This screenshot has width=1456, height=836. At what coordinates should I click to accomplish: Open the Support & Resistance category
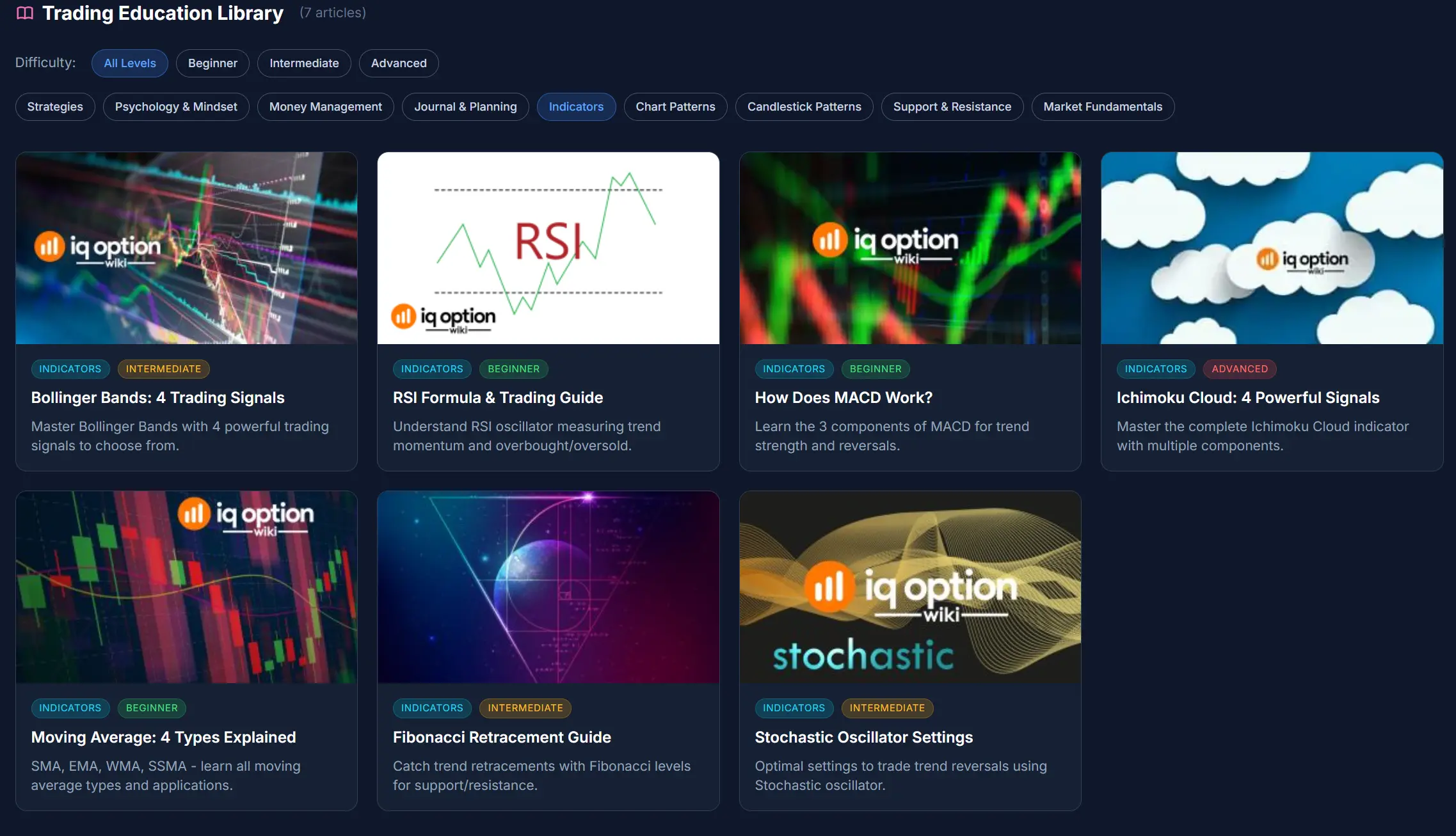(952, 107)
